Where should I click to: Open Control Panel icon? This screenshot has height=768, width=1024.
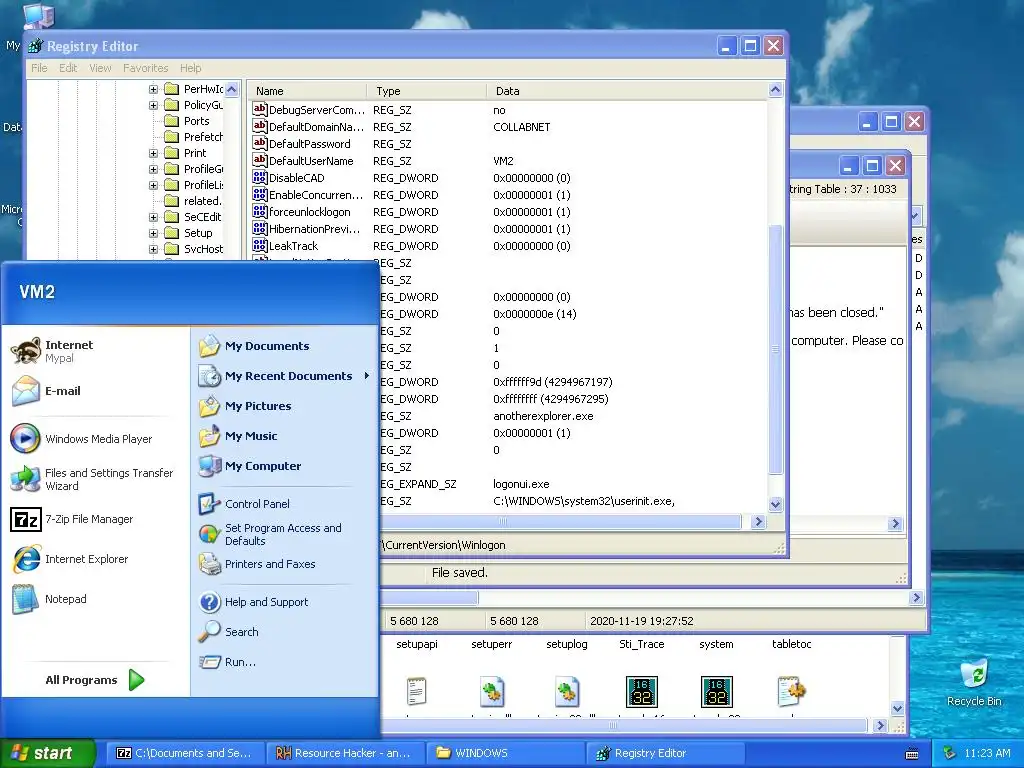[x=210, y=504]
